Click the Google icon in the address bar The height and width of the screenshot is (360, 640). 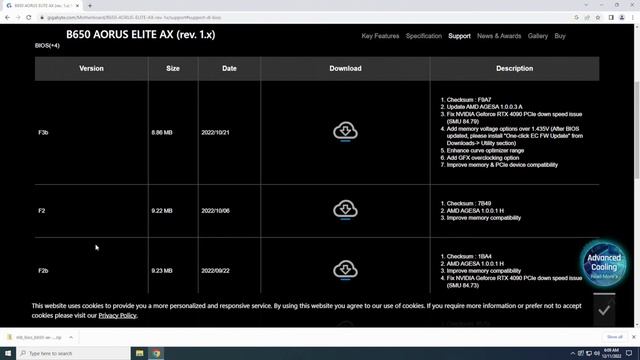pyautogui.click(x=576, y=18)
